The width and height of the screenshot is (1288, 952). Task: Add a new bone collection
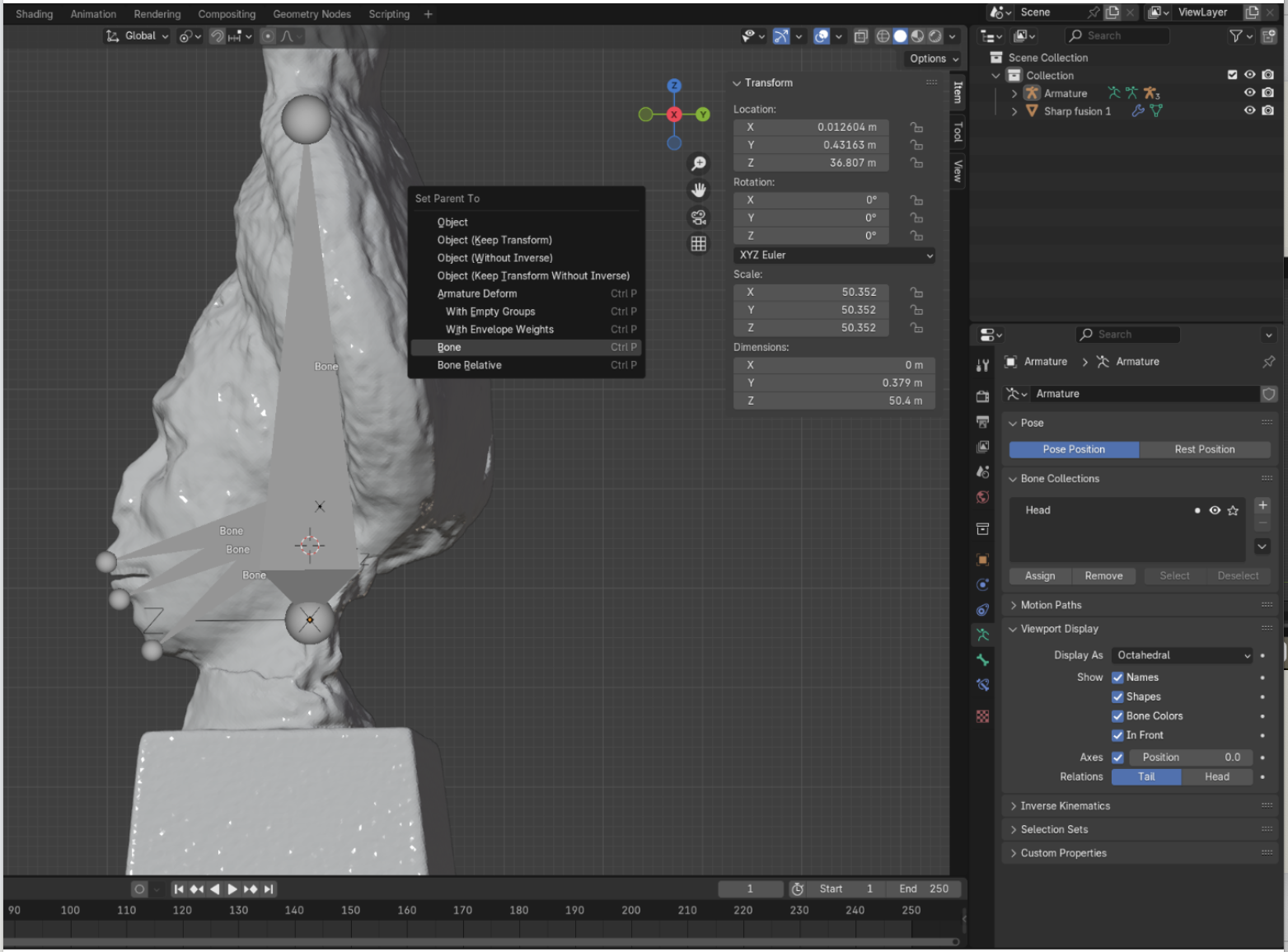click(x=1262, y=505)
